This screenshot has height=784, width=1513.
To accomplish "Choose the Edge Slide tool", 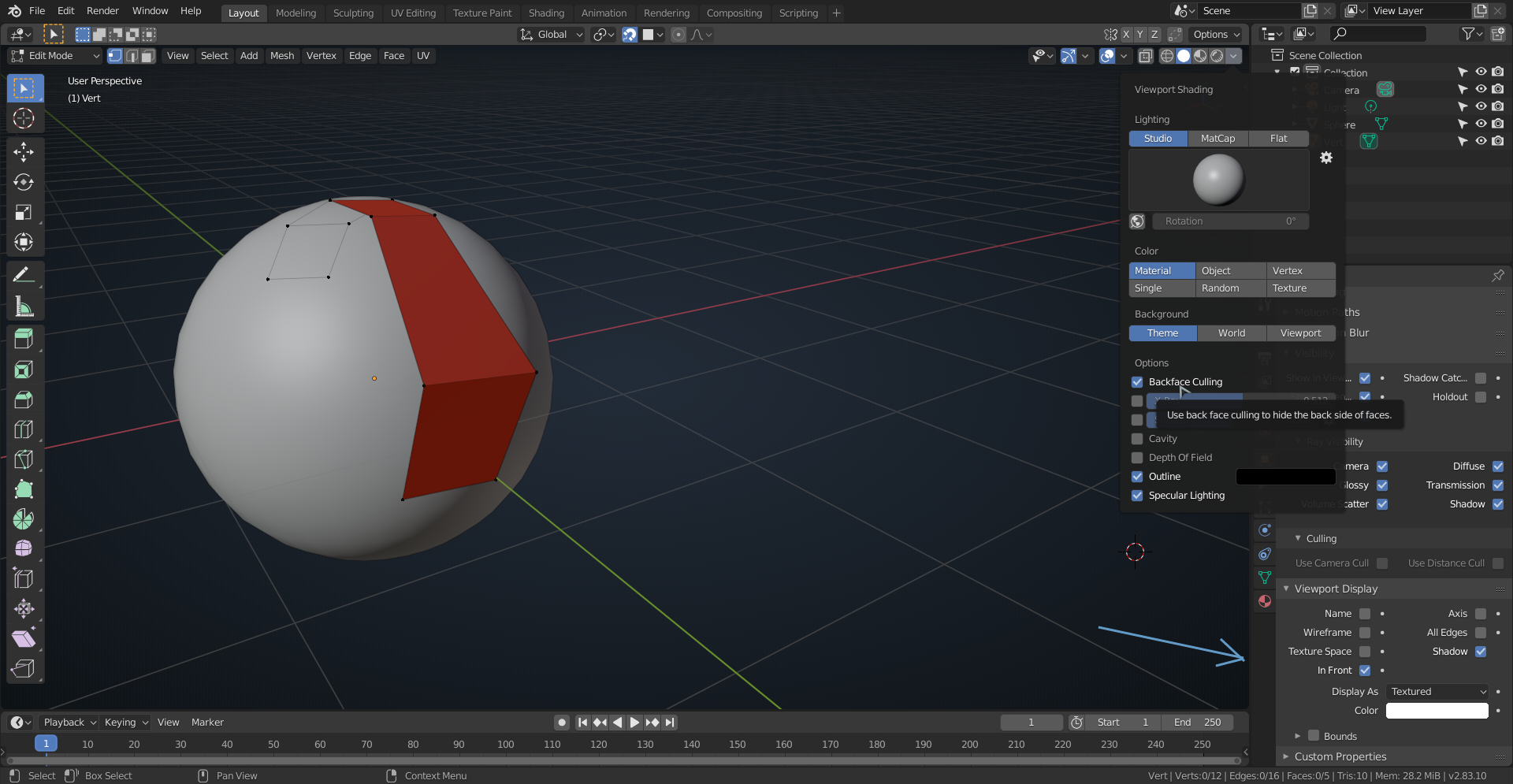I will pos(24,579).
